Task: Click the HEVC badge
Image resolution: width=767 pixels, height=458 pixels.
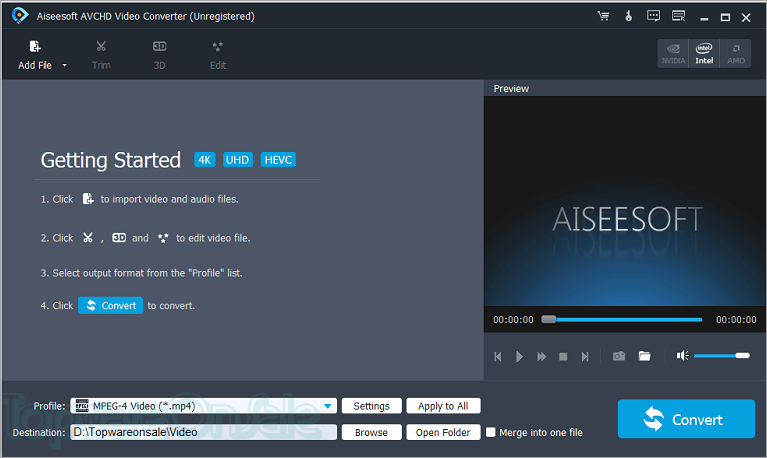Action: (x=278, y=160)
